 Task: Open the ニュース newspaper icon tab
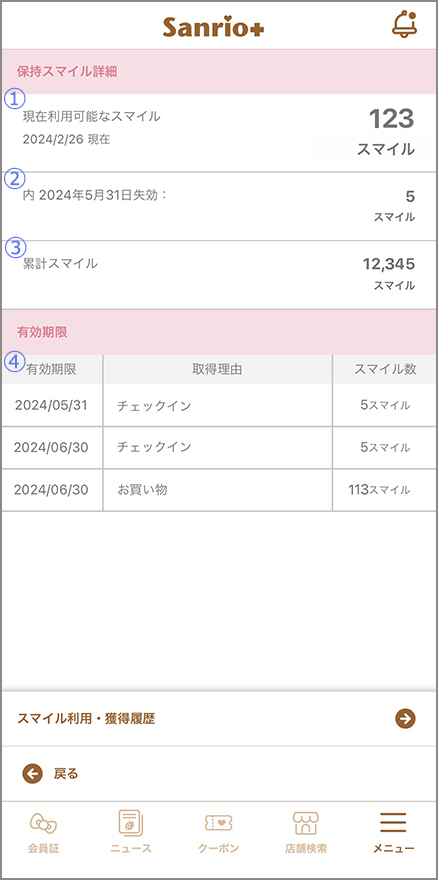tap(131, 832)
